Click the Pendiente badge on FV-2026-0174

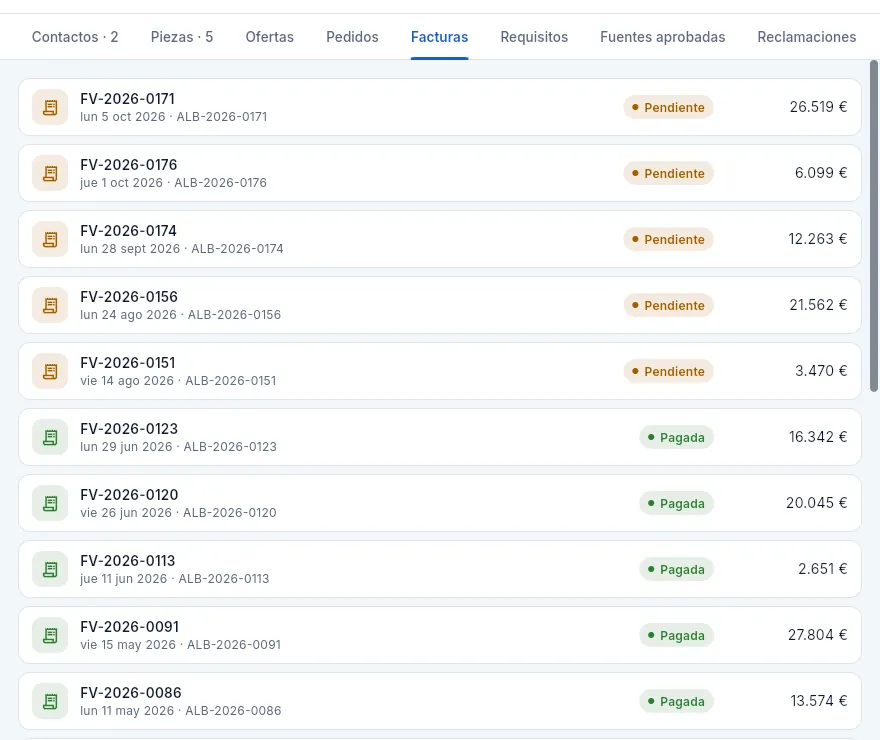pos(668,240)
